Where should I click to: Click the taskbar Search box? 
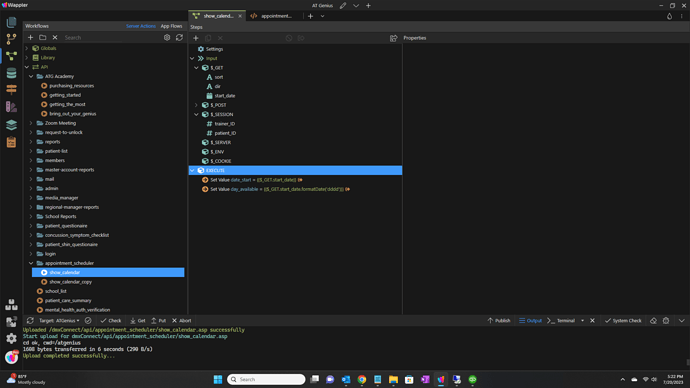[266, 379]
